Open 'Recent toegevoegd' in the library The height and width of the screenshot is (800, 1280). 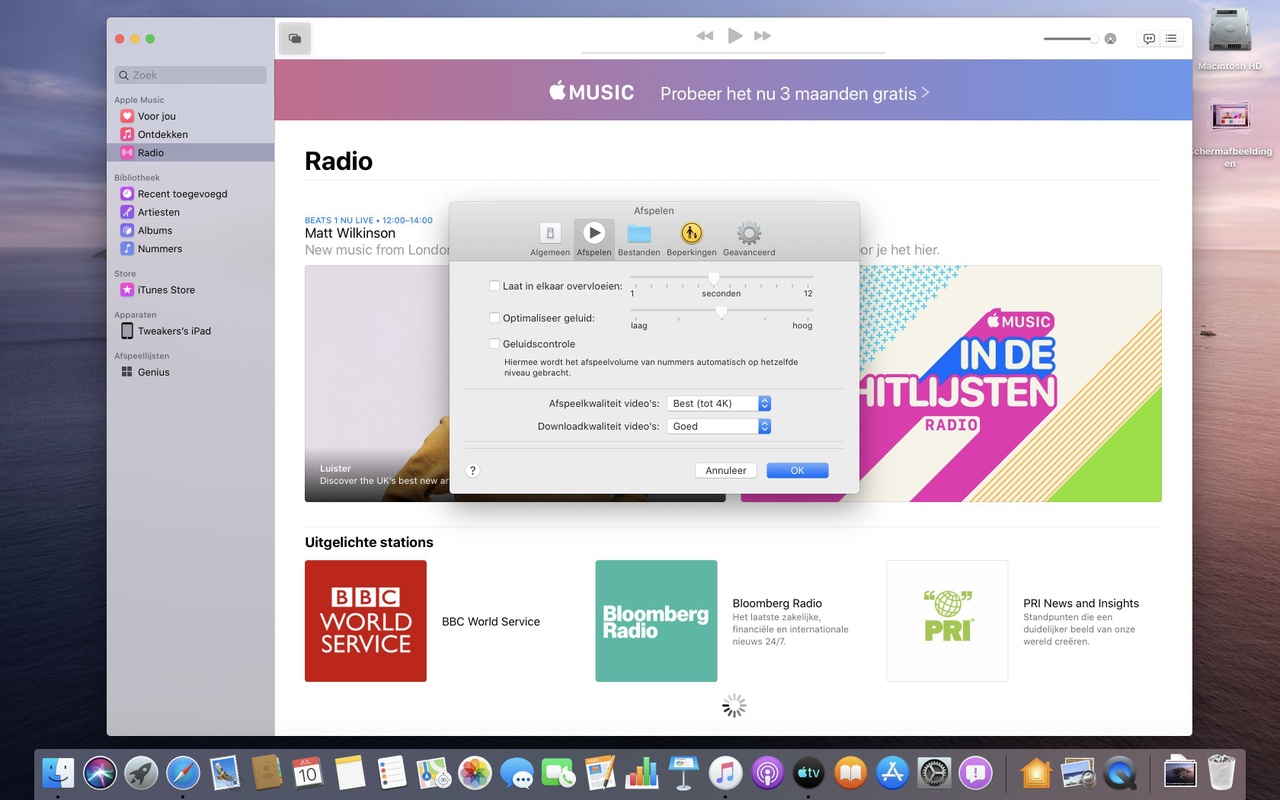coord(190,194)
